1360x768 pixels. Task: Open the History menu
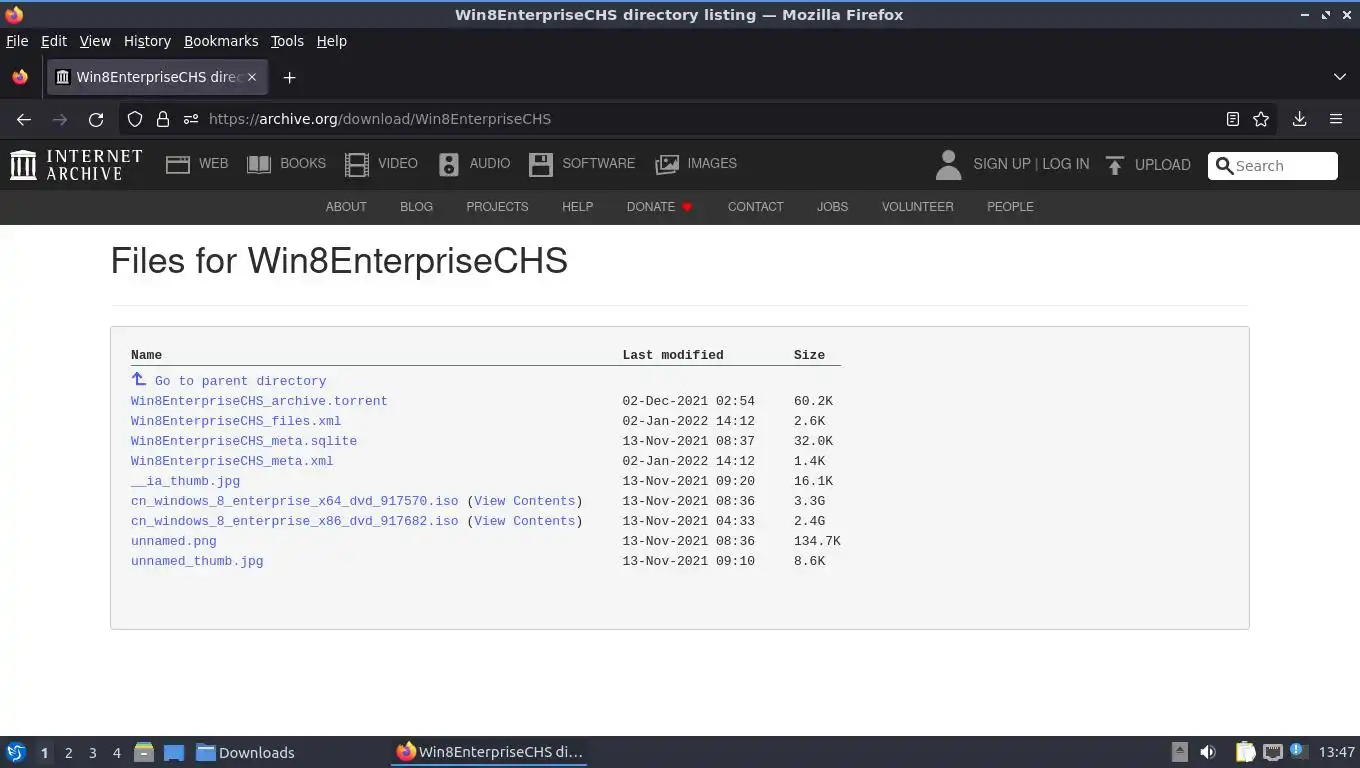tap(147, 41)
